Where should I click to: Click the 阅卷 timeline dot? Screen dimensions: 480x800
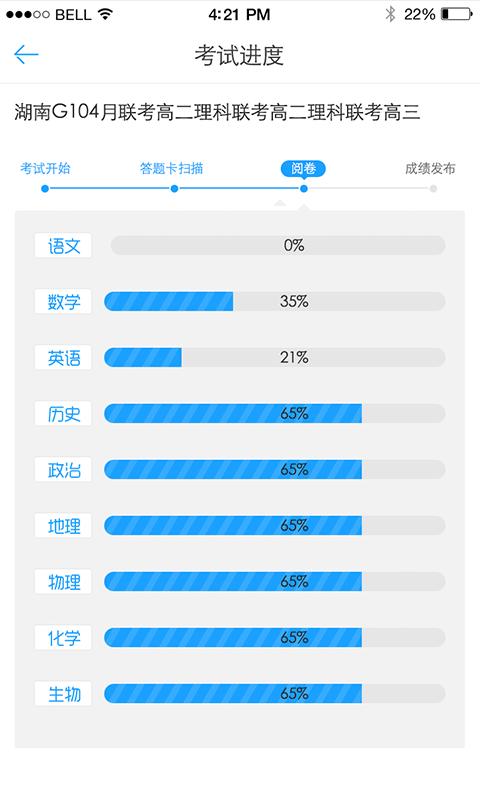304,189
